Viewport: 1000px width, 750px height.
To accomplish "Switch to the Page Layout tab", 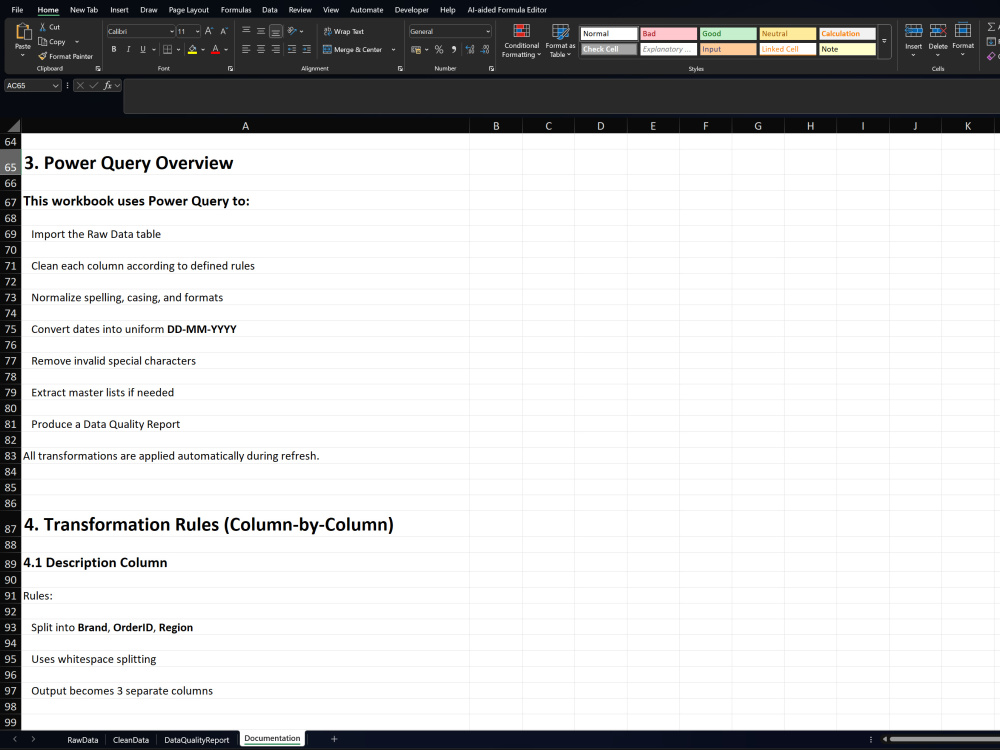I will point(189,10).
